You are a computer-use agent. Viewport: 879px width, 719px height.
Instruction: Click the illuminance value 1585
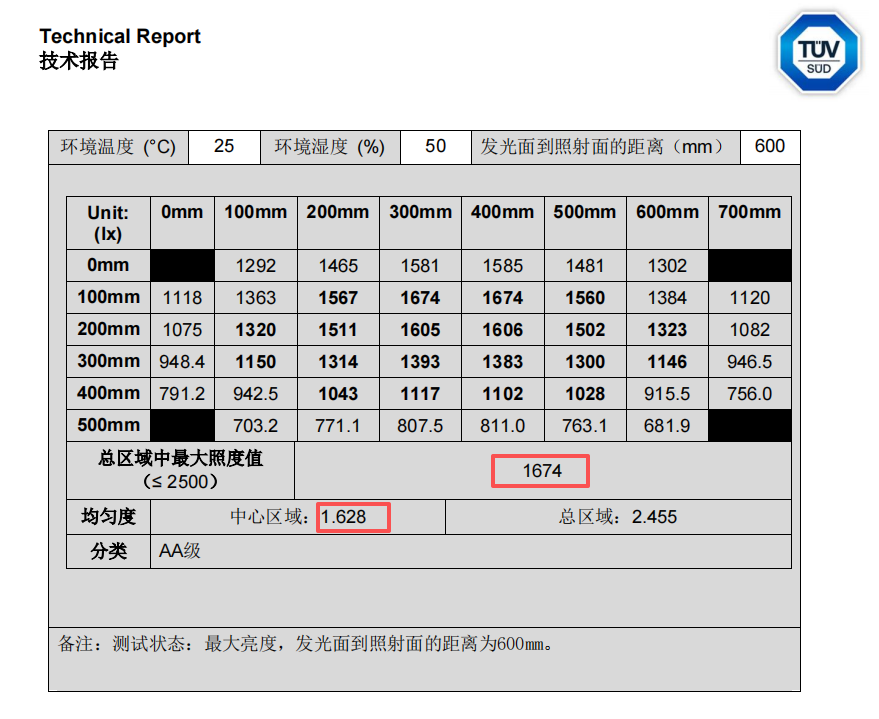[503, 266]
